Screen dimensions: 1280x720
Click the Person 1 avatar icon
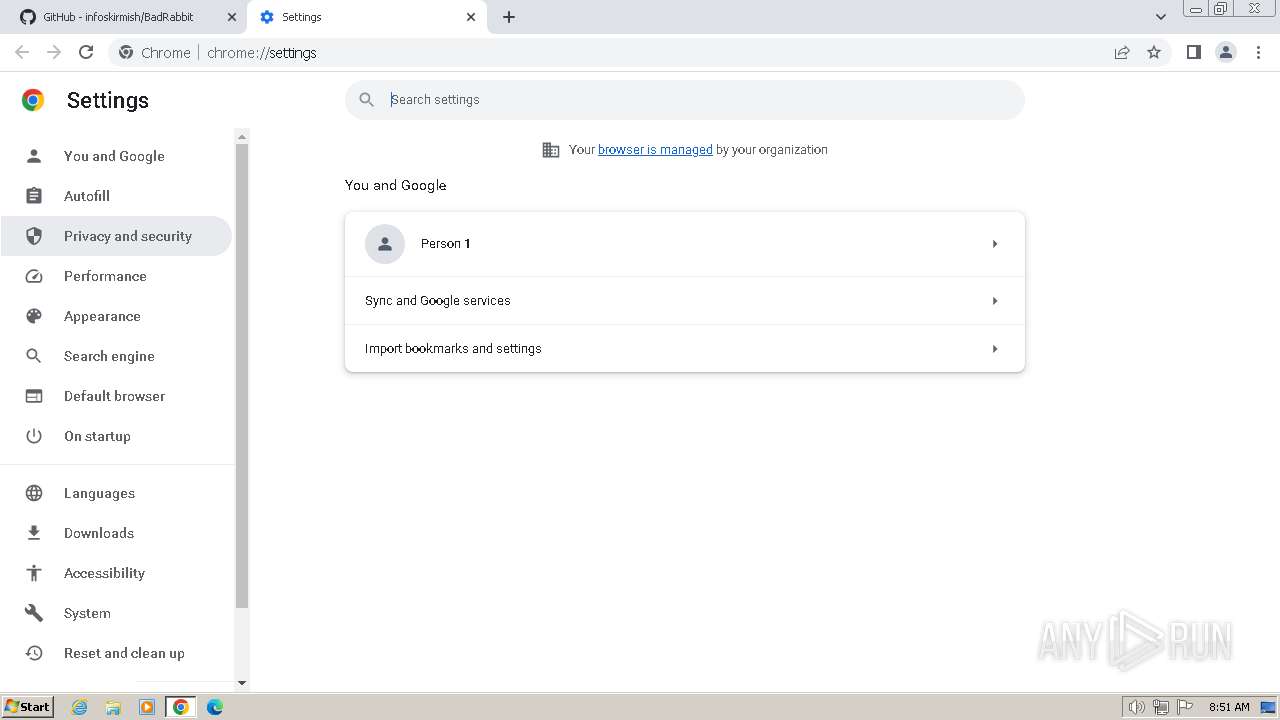click(x=385, y=244)
